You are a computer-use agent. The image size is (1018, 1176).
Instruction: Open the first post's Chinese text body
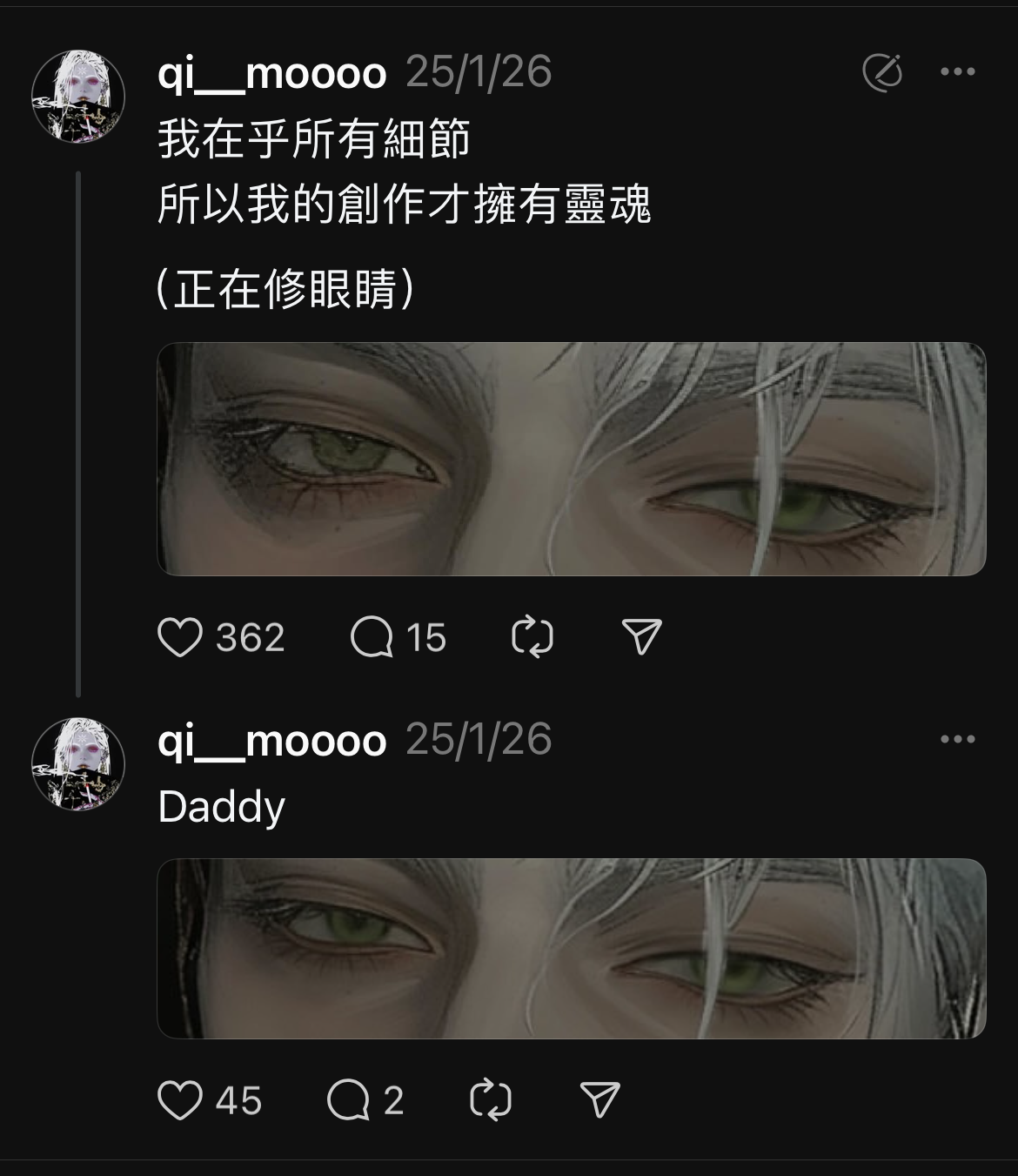click(x=405, y=214)
